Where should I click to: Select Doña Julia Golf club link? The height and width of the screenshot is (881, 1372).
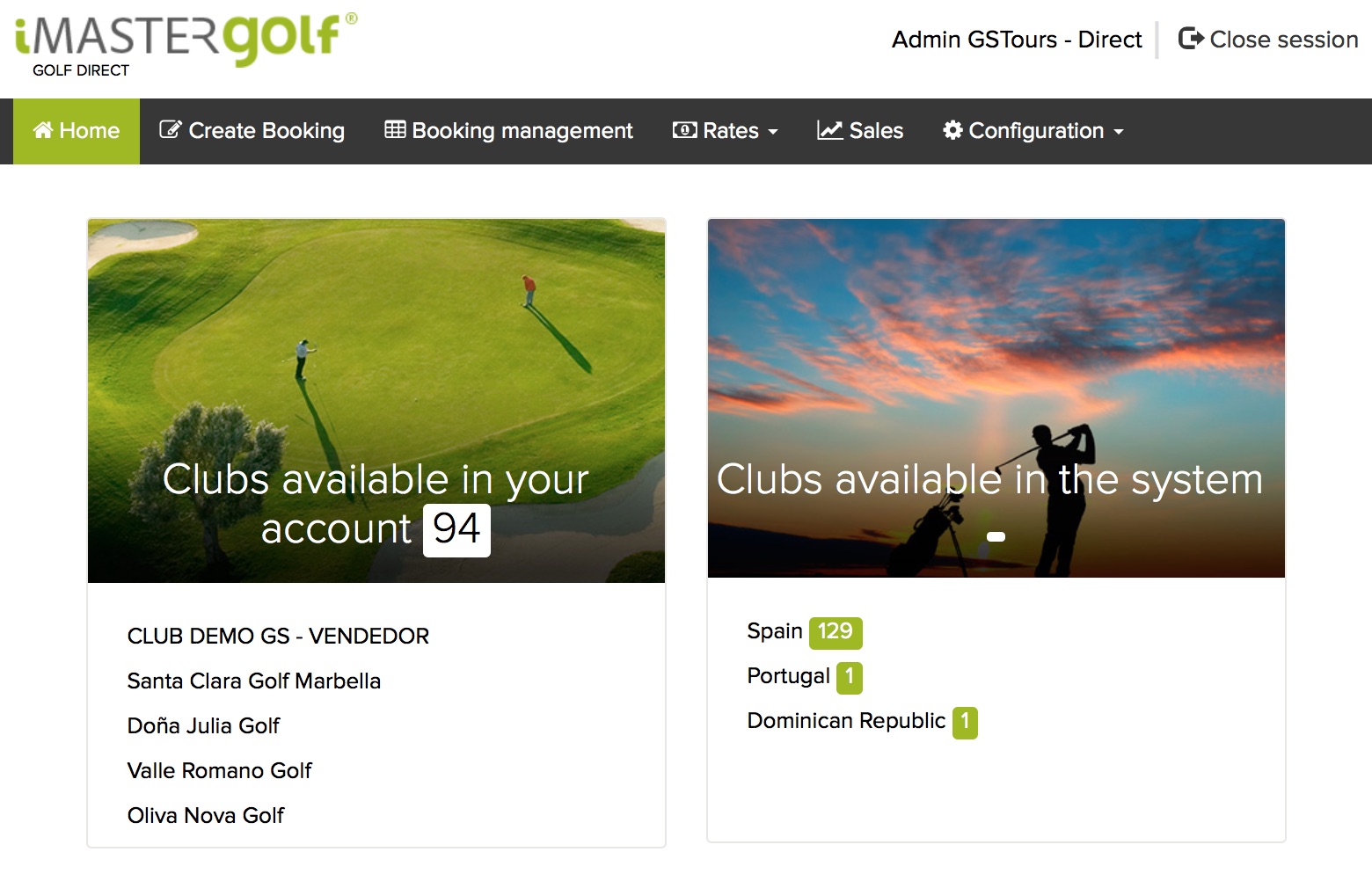click(x=203, y=726)
